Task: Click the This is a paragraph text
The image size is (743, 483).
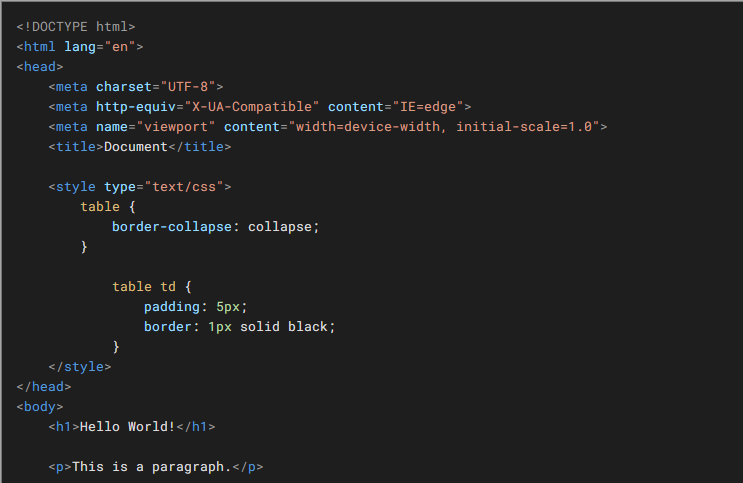Action: (152, 467)
